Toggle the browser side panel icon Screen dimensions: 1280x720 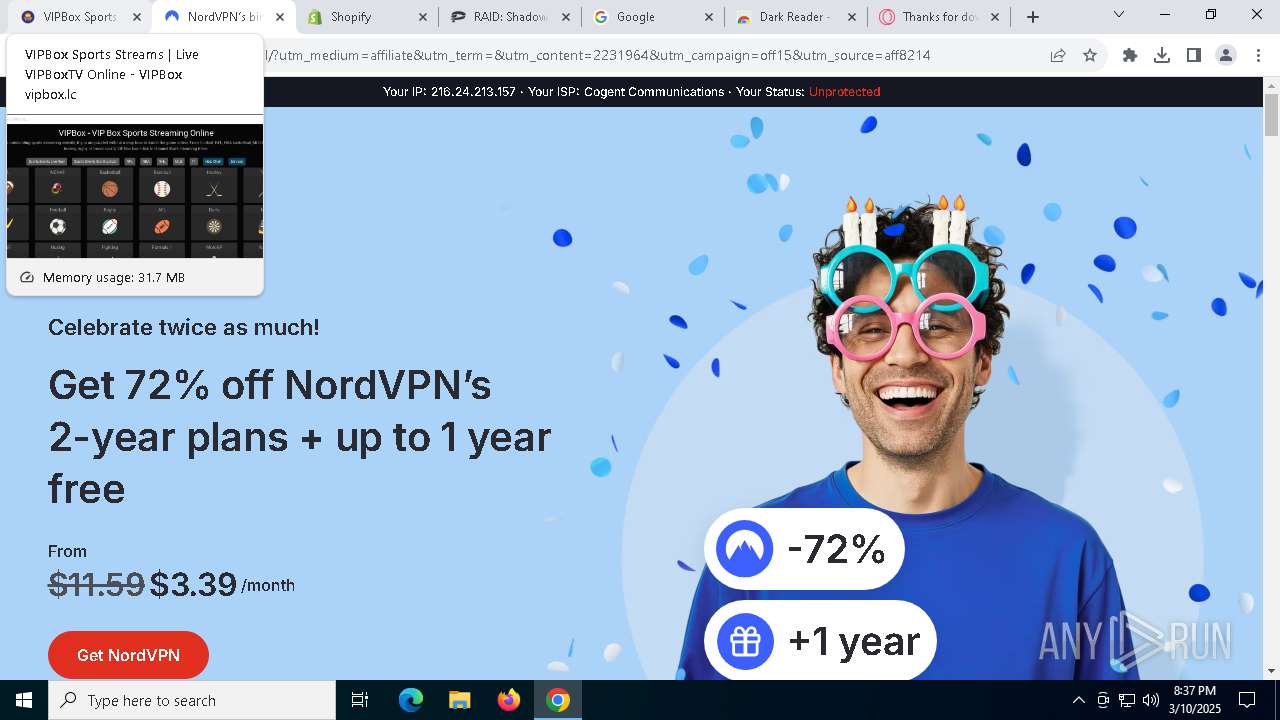pos(1194,56)
